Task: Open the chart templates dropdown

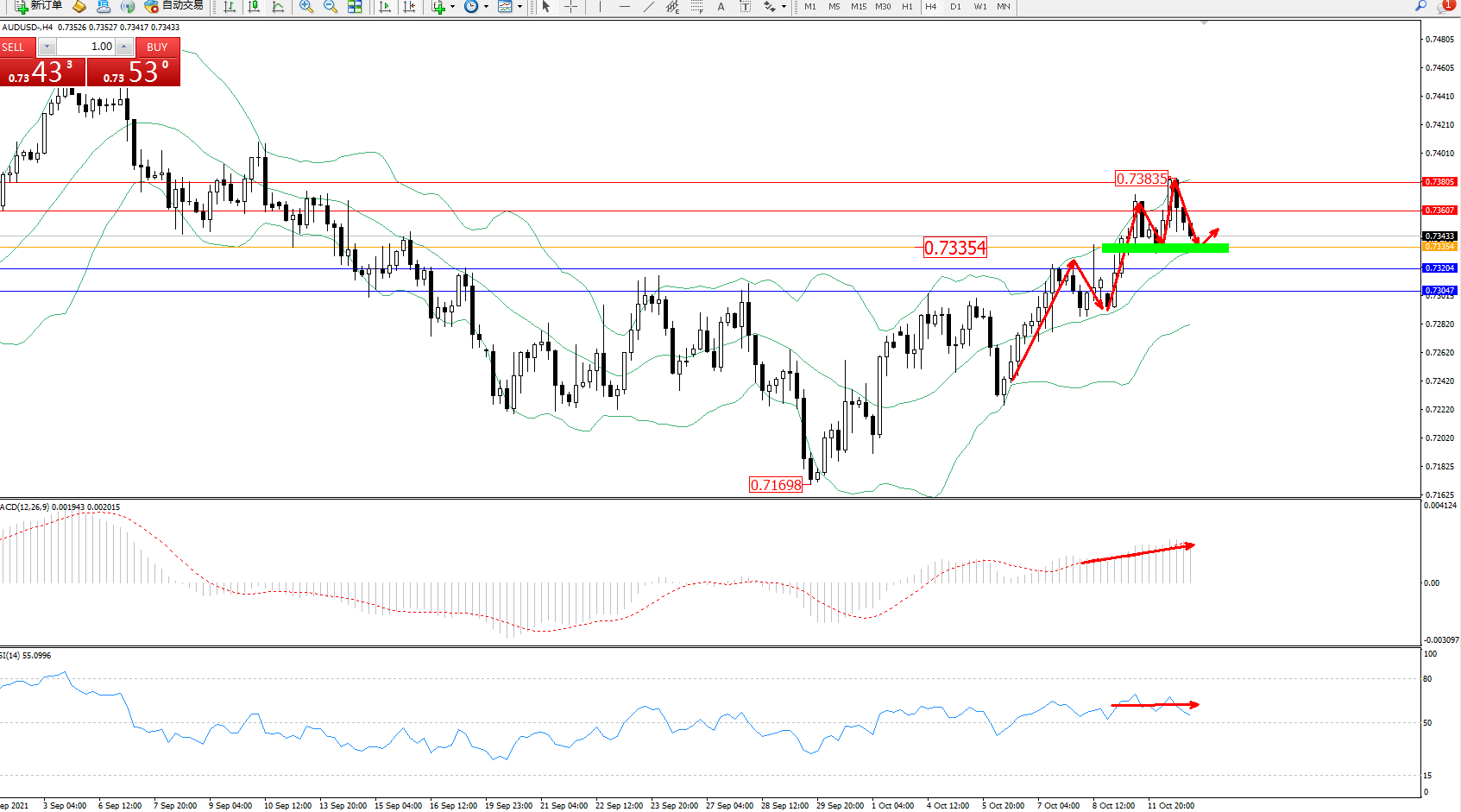Action: click(x=520, y=7)
